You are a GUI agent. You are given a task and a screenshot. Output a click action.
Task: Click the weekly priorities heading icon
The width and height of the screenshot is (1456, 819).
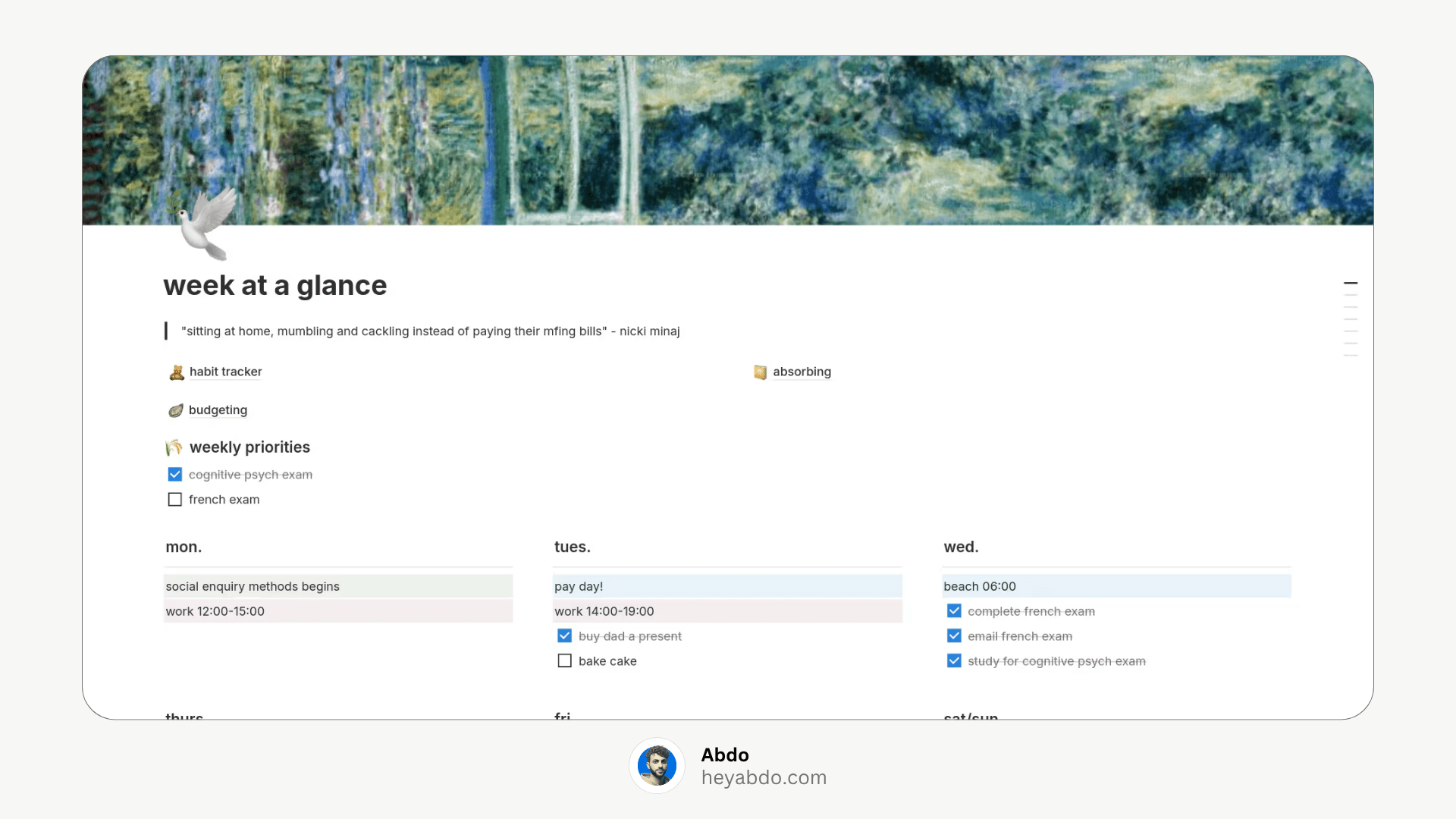point(174,447)
